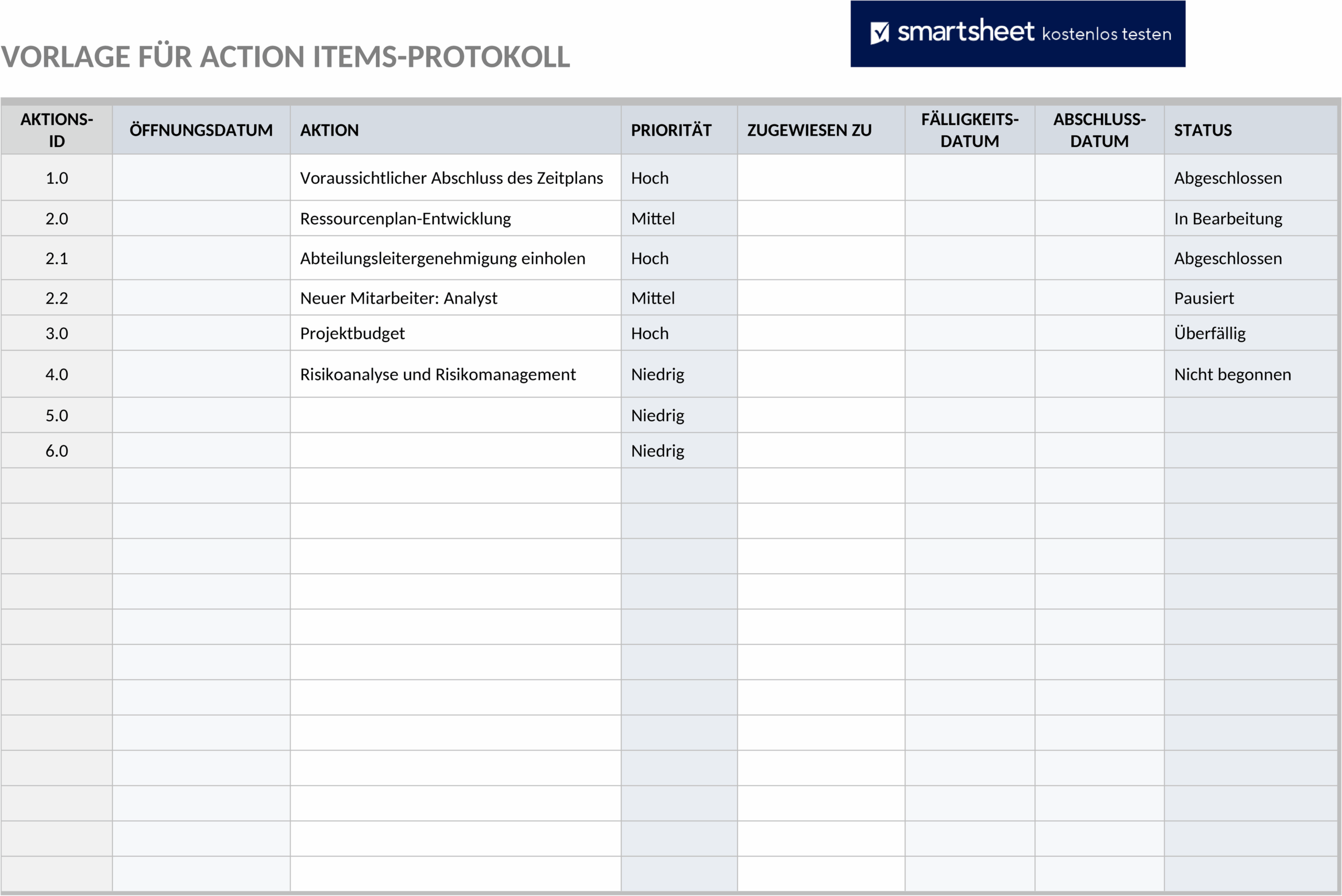Select the AKTION column header
Image resolution: width=1342 pixels, height=896 pixels.
pyautogui.click(x=456, y=130)
